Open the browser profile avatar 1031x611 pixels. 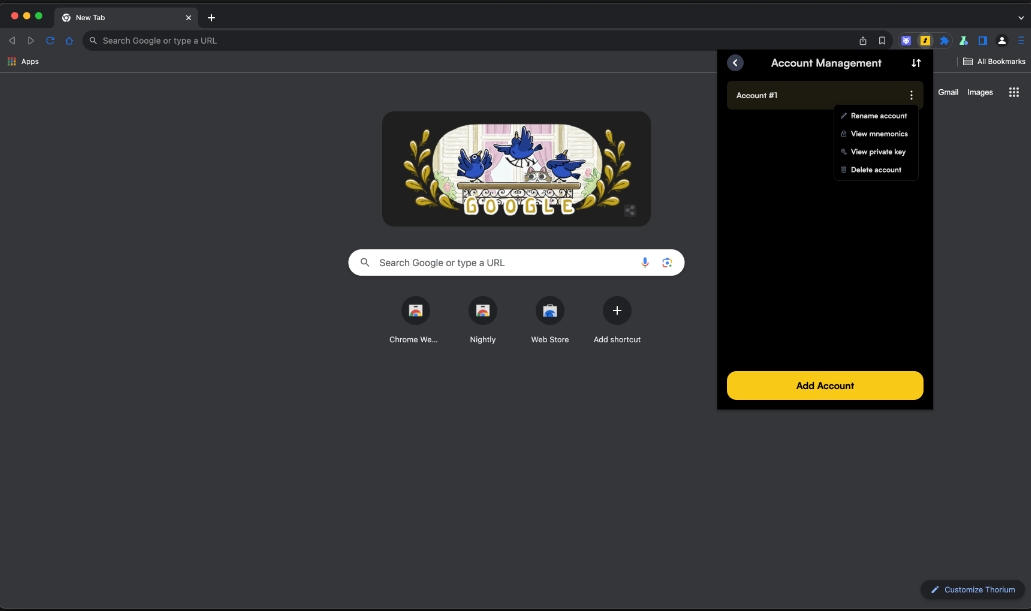point(1002,41)
